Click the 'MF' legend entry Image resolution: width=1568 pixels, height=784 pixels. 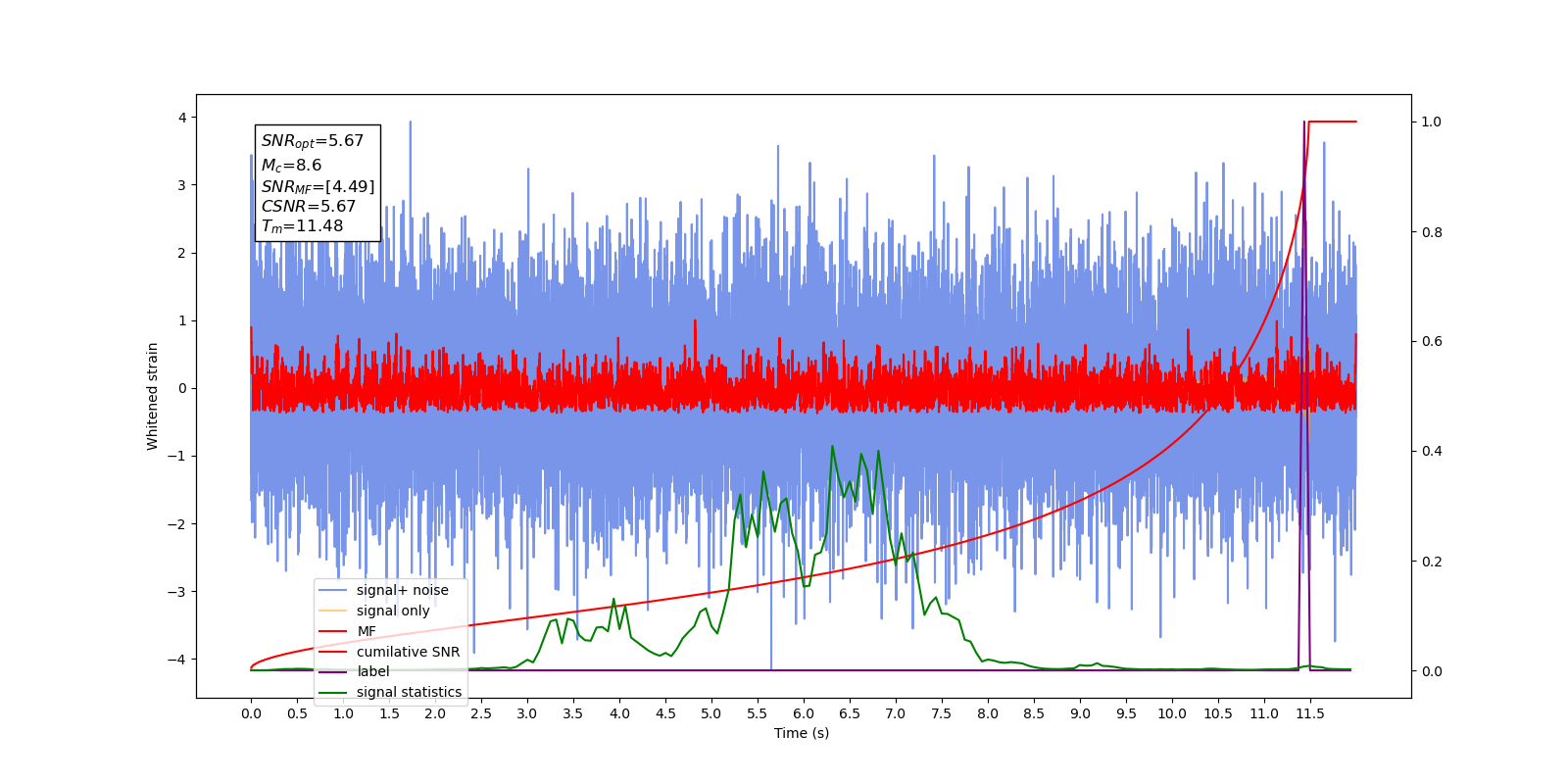[348, 631]
